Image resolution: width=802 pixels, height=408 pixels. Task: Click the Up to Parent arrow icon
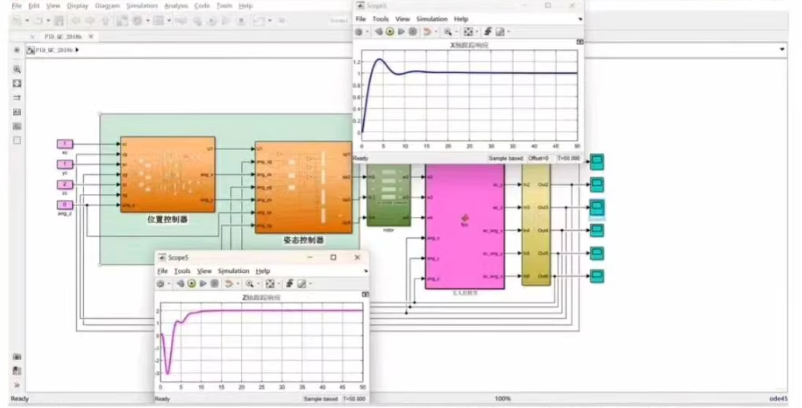[x=105, y=21]
